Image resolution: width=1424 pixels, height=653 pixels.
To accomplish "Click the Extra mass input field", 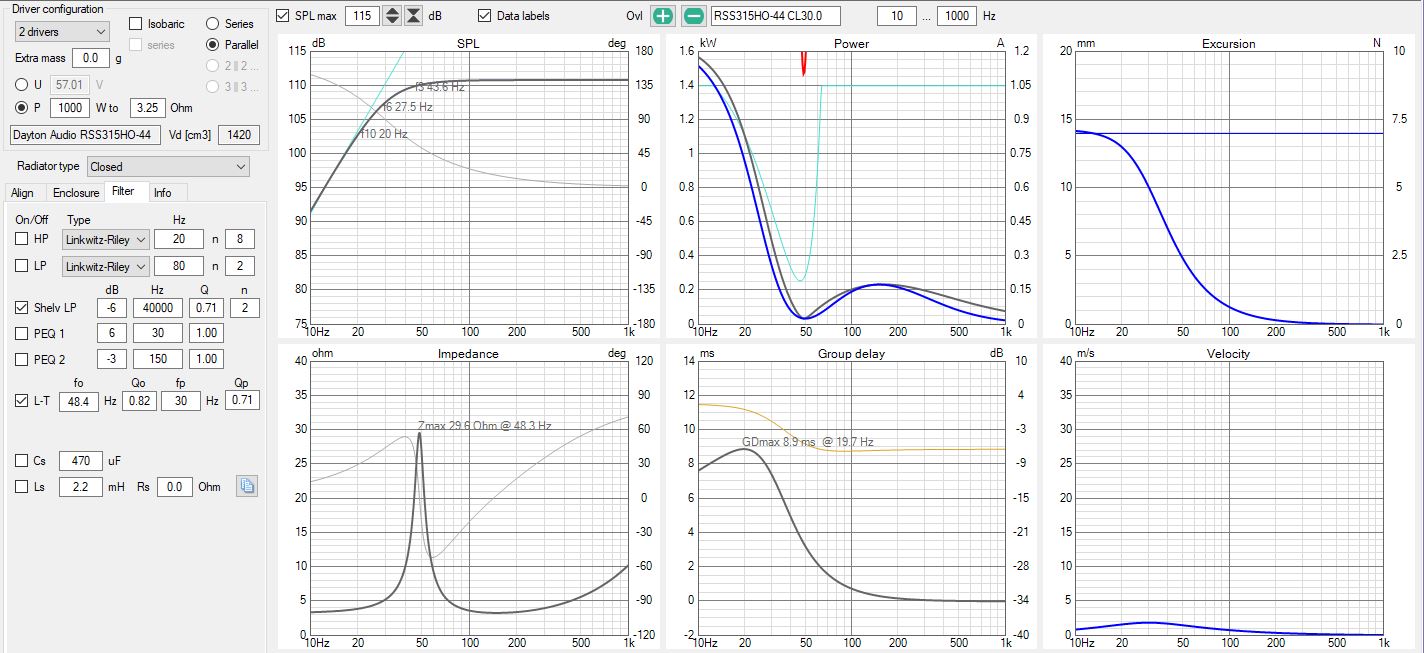I will click(91, 58).
